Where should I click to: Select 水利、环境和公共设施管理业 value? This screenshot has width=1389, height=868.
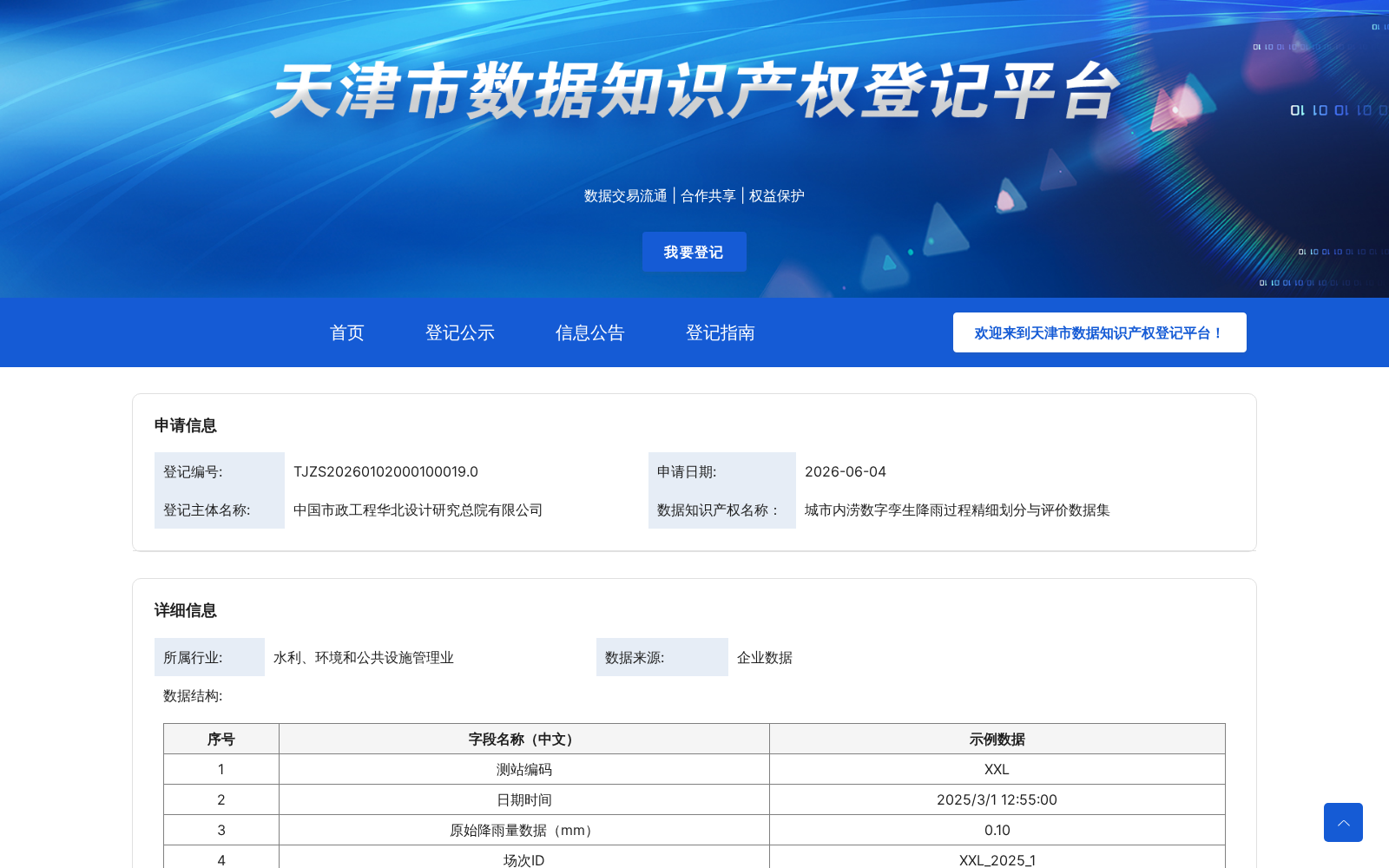coord(364,657)
